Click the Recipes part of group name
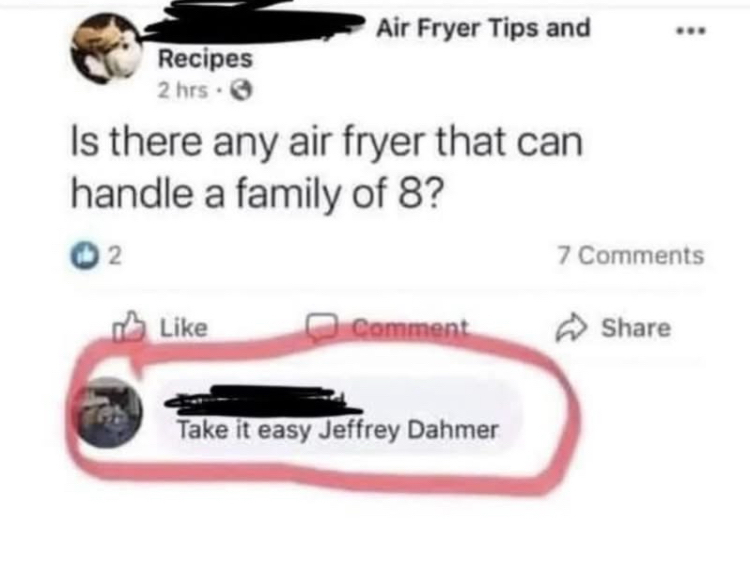This screenshot has height=568, width=750. (205, 60)
